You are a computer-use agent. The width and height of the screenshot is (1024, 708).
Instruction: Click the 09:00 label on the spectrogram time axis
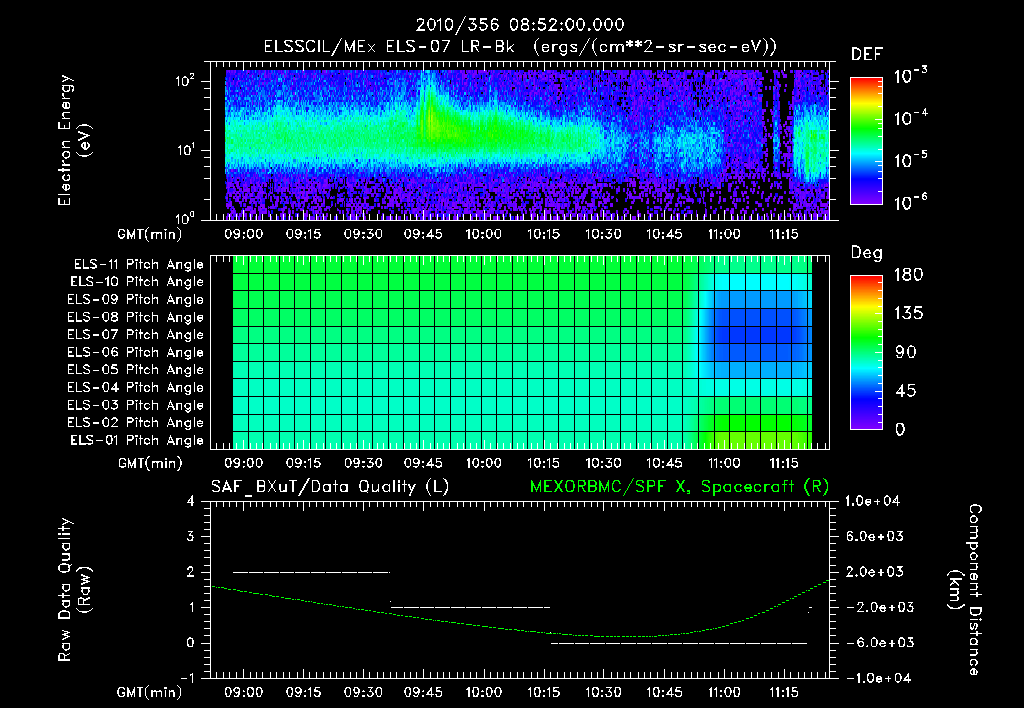[x=243, y=234]
